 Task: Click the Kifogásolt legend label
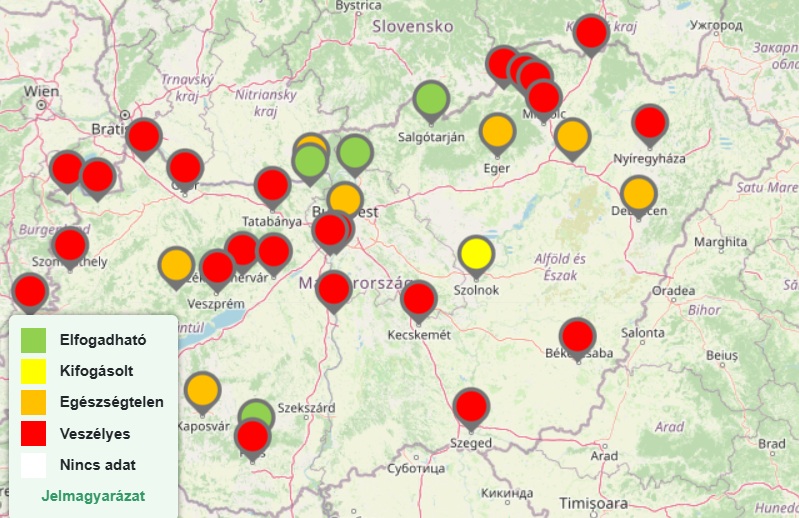[x=96, y=371]
